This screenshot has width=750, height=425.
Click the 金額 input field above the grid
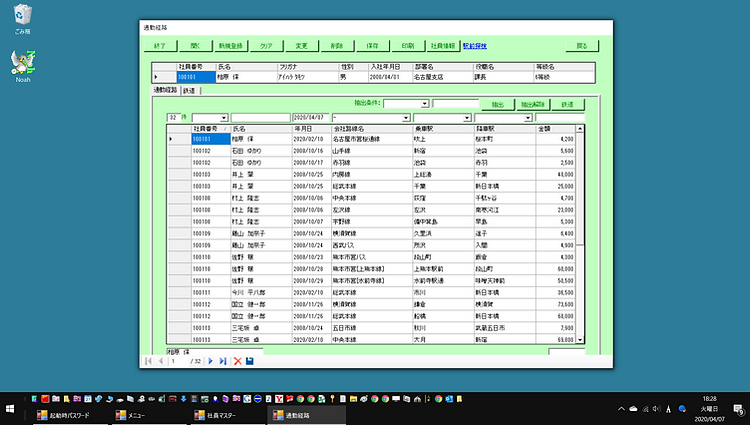pos(560,118)
